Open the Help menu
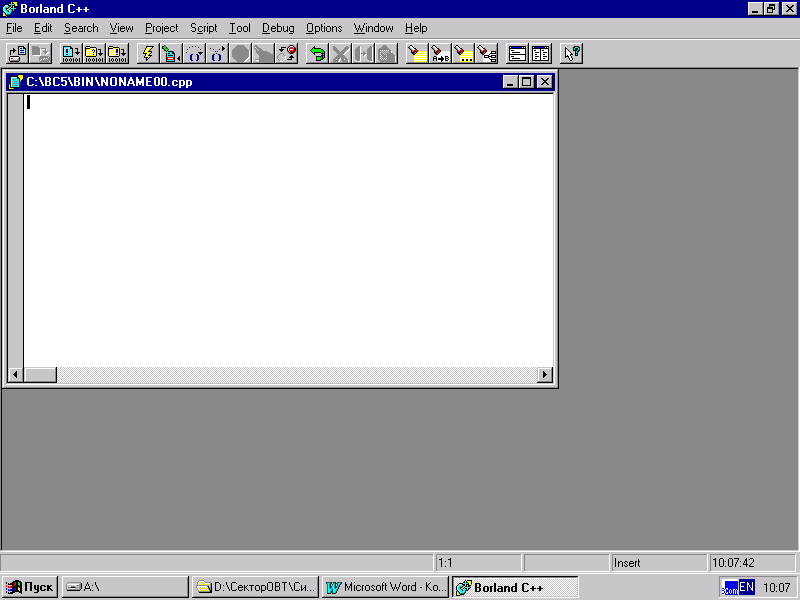The height and width of the screenshot is (600, 800). pos(416,28)
